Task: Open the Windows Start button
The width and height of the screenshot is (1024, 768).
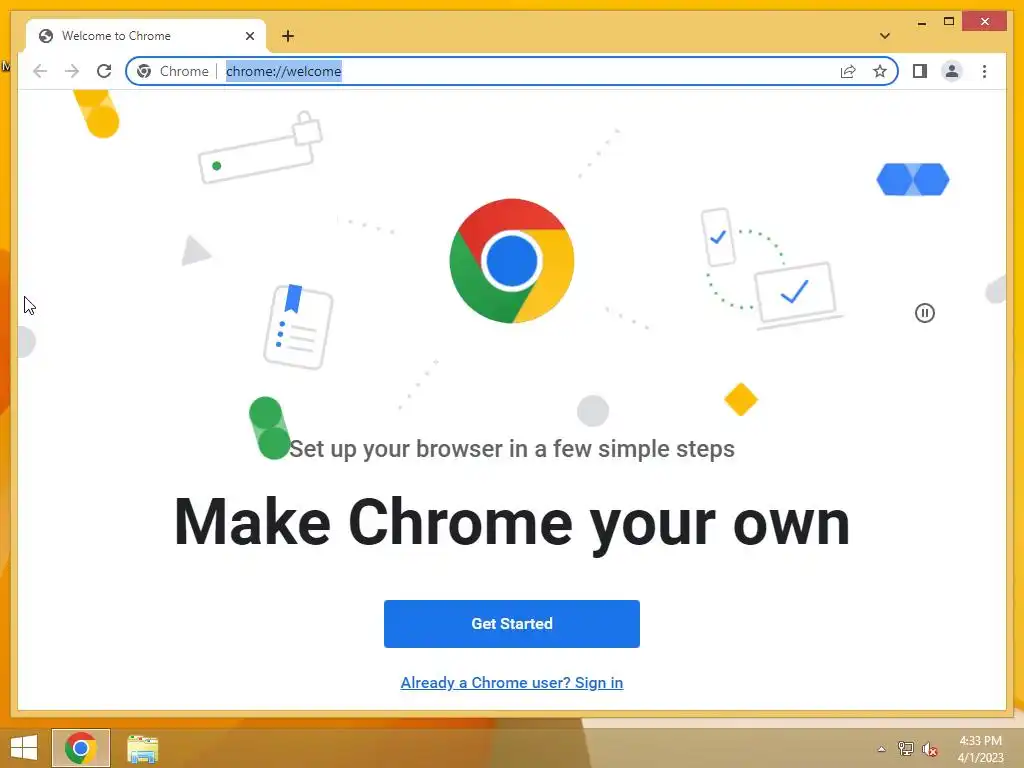Action: coord(24,748)
